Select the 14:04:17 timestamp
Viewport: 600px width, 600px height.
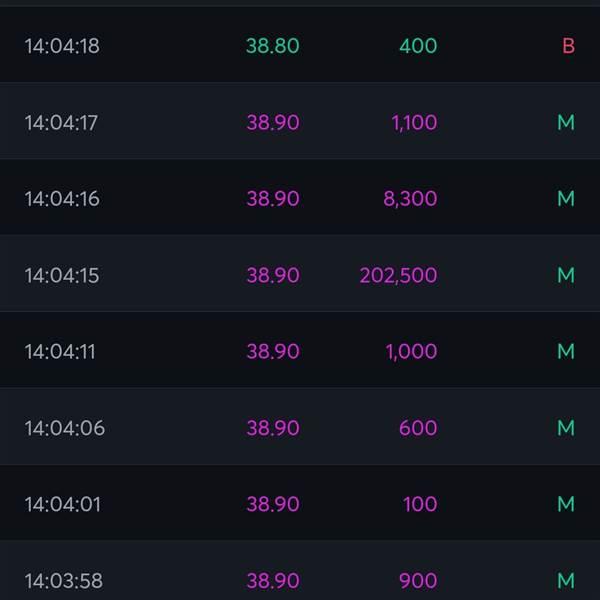[x=61, y=123]
